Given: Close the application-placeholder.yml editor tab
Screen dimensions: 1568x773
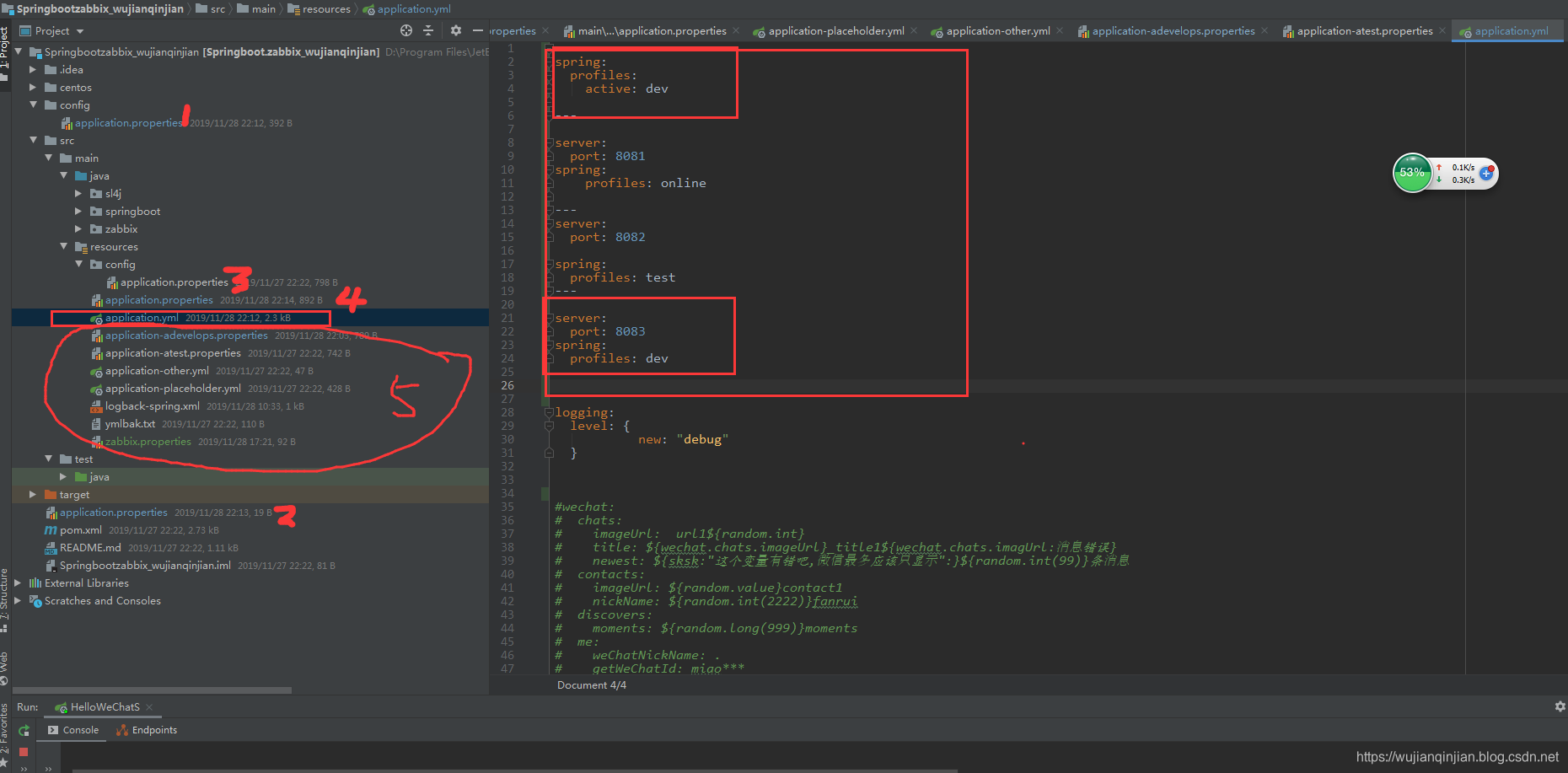Looking at the screenshot, I should coord(914,30).
